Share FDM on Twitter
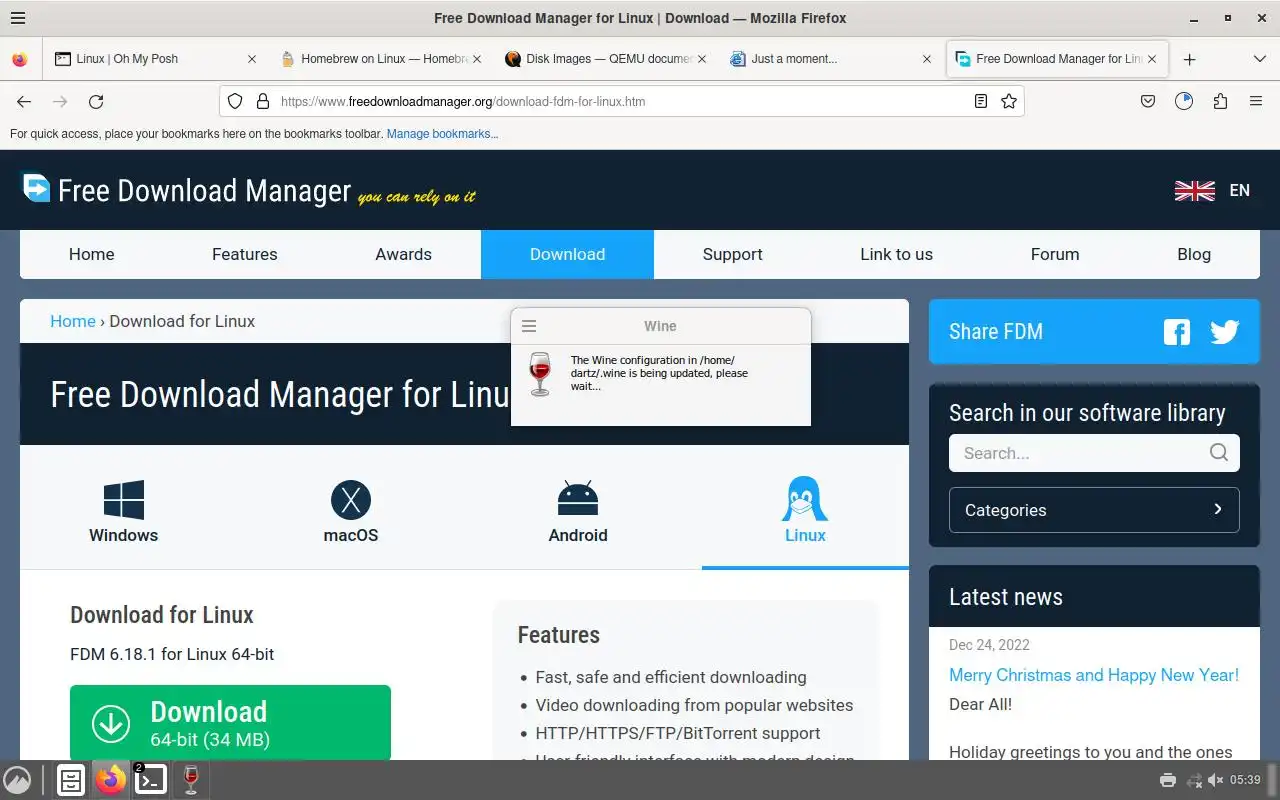 point(1225,332)
